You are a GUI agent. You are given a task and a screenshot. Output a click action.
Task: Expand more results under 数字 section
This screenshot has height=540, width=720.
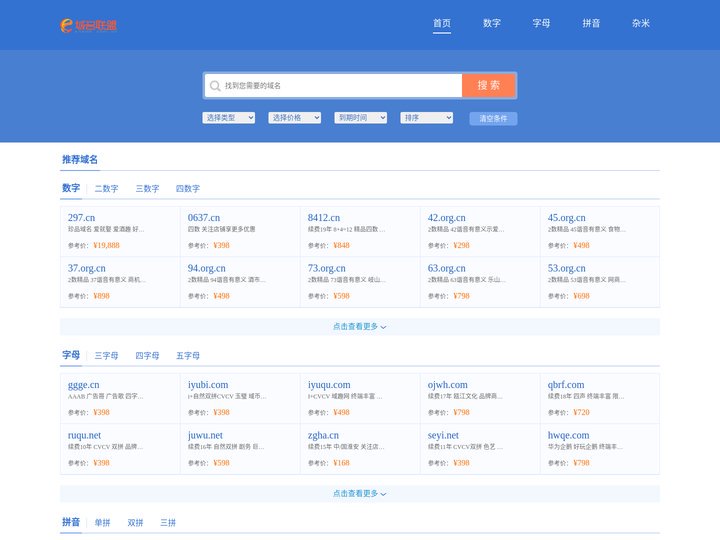(x=360, y=326)
